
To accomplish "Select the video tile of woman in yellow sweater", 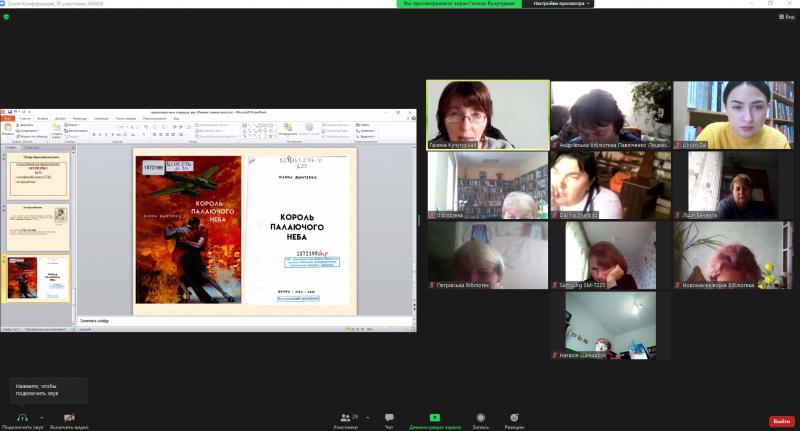I will (734, 115).
